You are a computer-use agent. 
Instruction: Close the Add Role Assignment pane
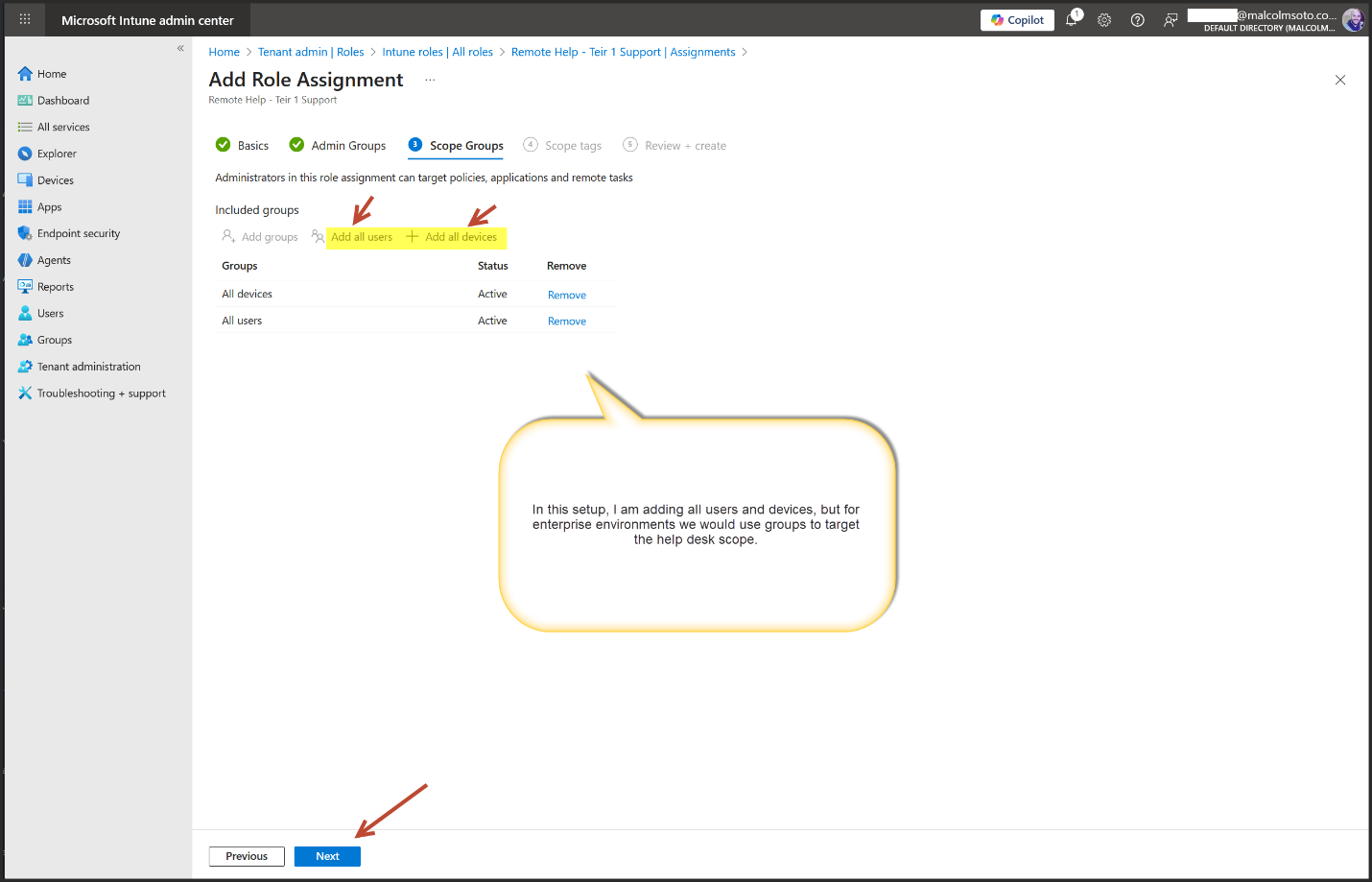1340,80
